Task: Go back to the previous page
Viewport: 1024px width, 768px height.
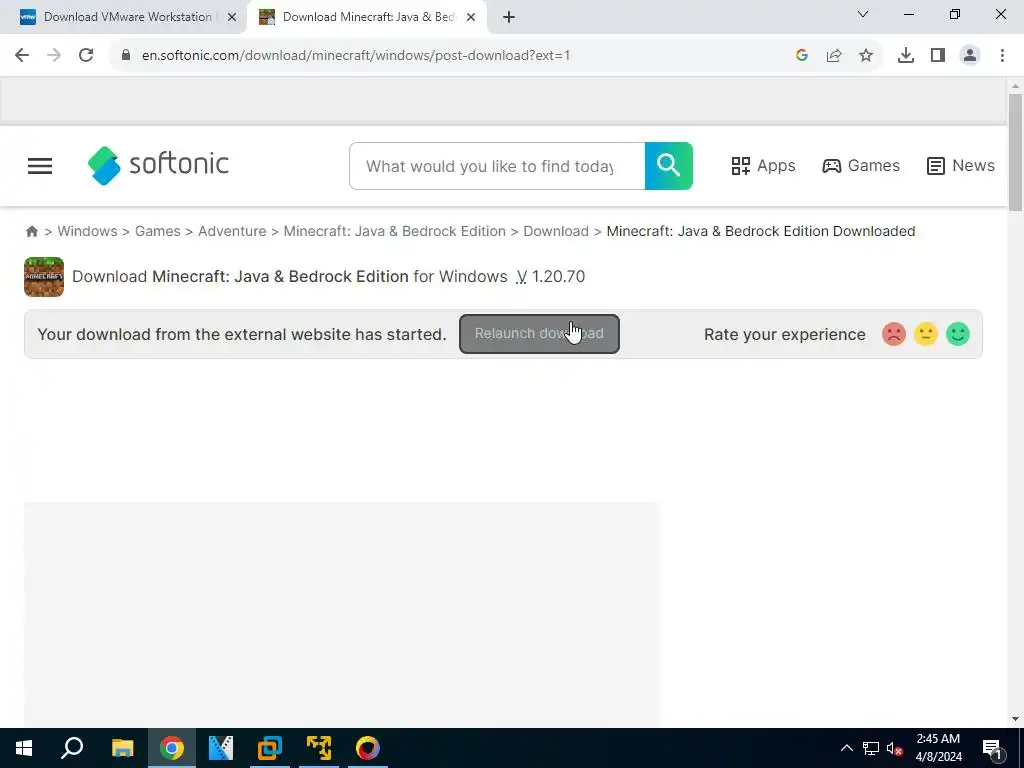Action: point(22,56)
